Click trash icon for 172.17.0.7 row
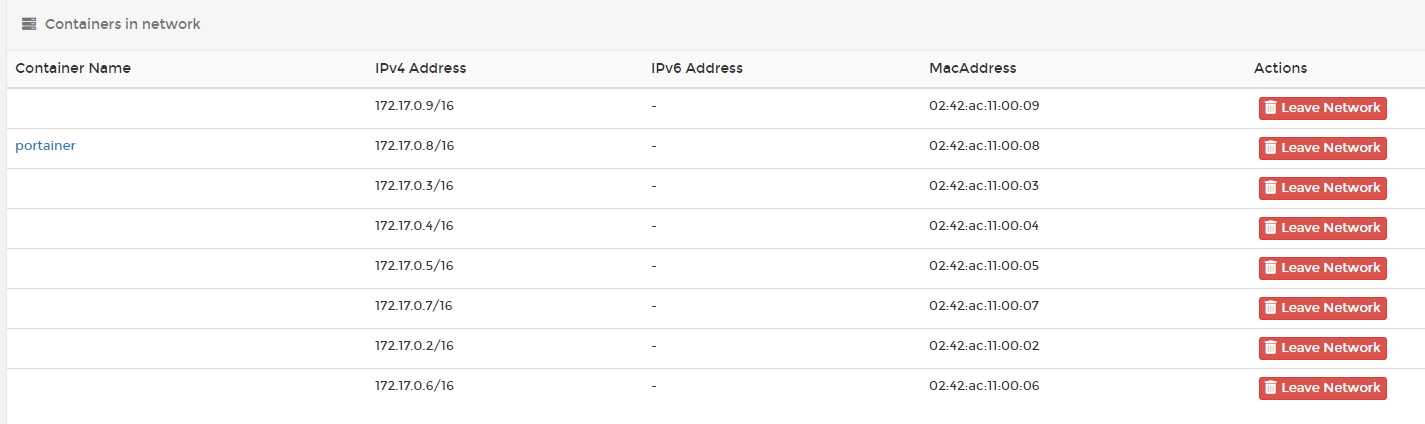The height and width of the screenshot is (424, 1425). pos(1270,308)
